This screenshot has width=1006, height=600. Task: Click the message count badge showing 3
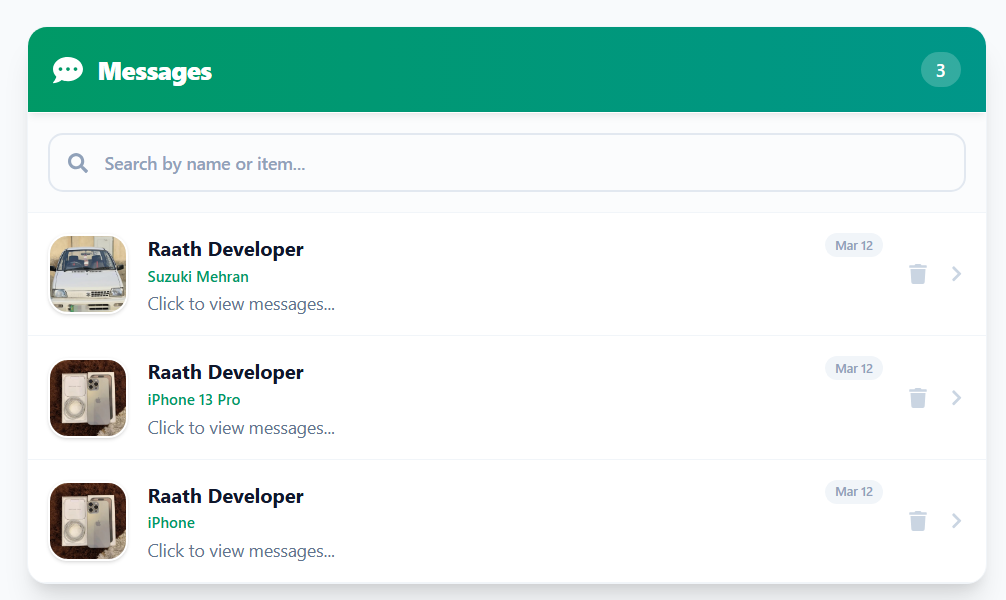[940, 70]
